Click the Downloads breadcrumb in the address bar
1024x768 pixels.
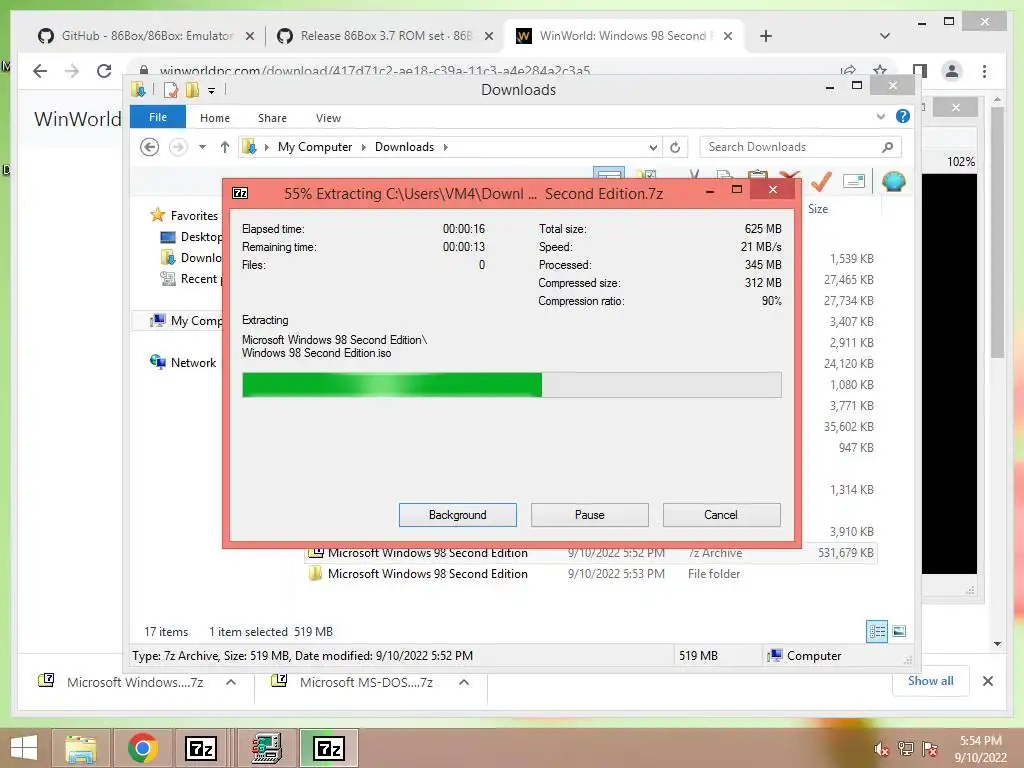[404, 147]
